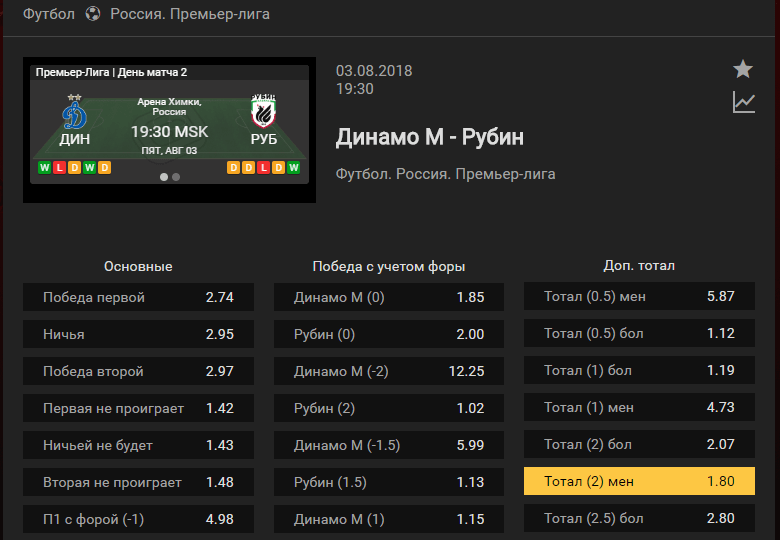Select П1 с форой (-1) odds 4.98
This screenshot has width=780, height=540.
[138, 519]
